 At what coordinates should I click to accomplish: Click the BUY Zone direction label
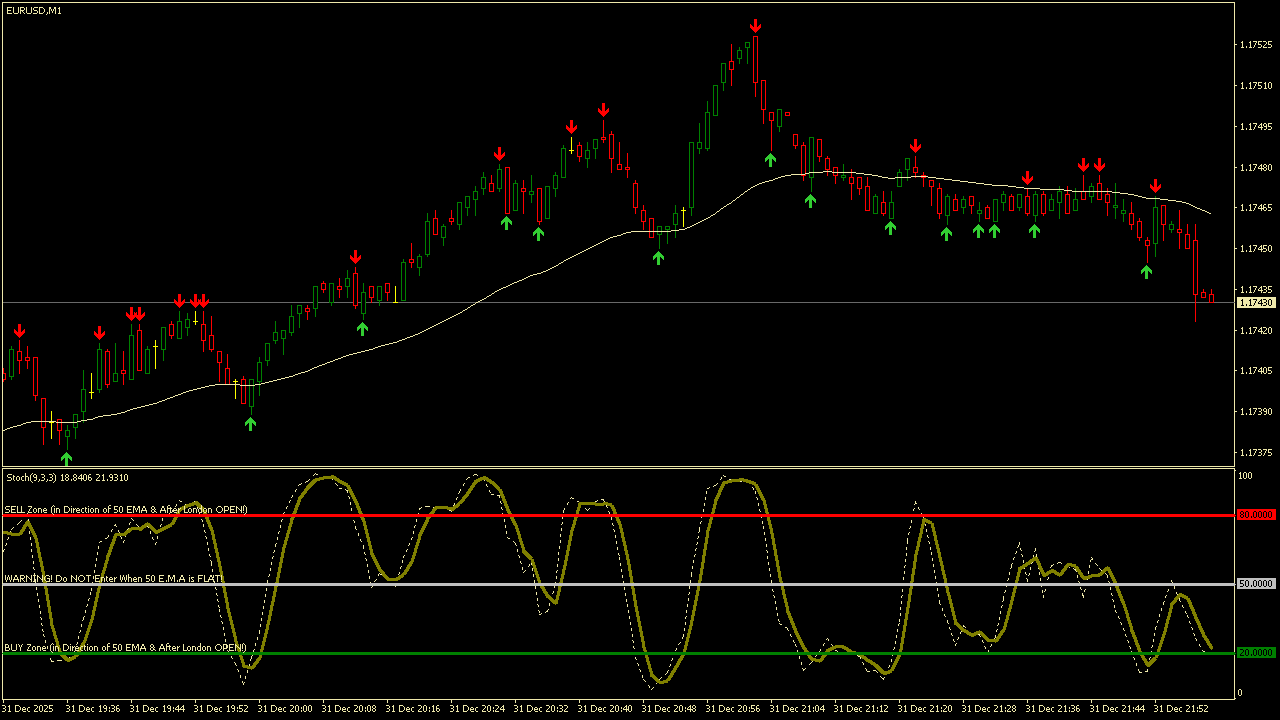coord(125,647)
